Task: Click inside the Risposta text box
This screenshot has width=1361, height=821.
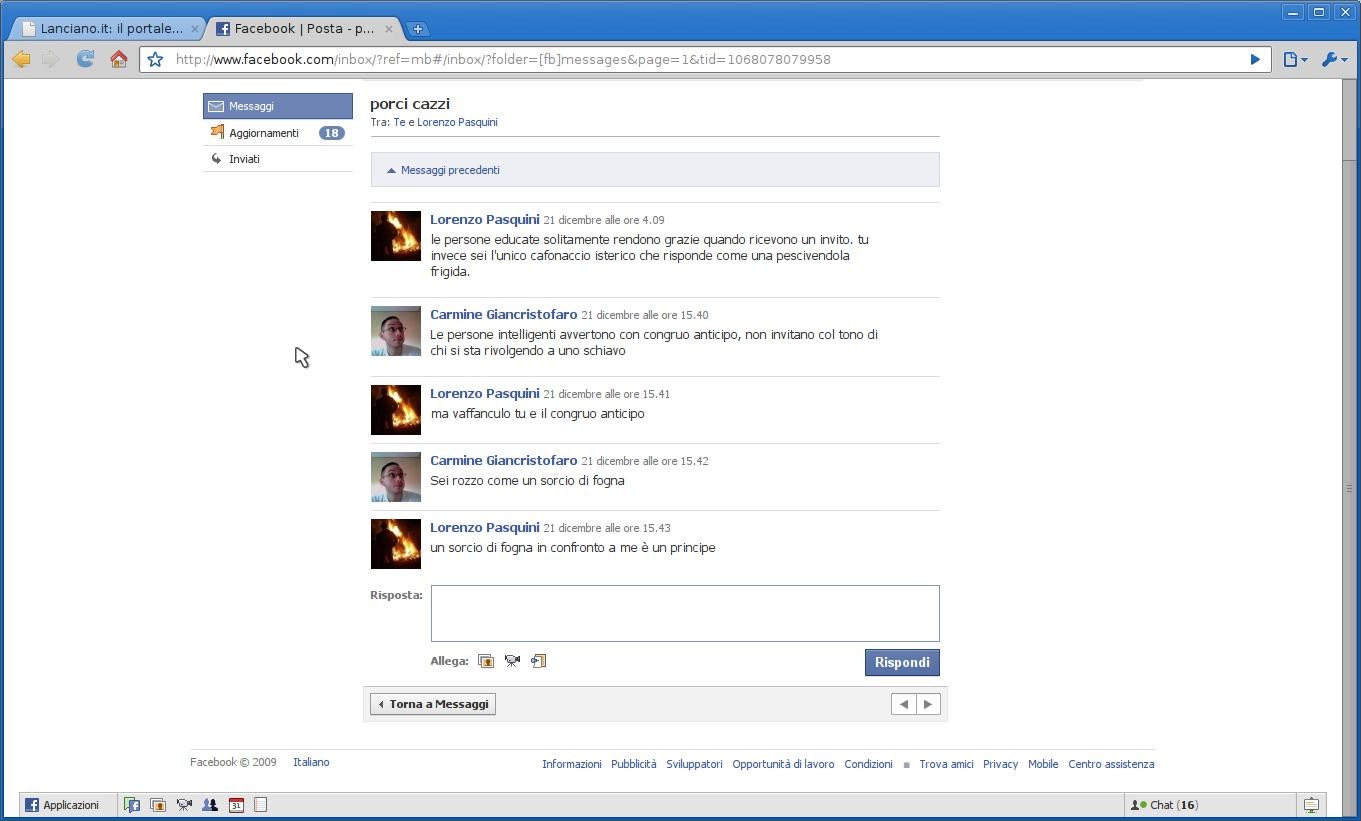Action: coord(684,613)
